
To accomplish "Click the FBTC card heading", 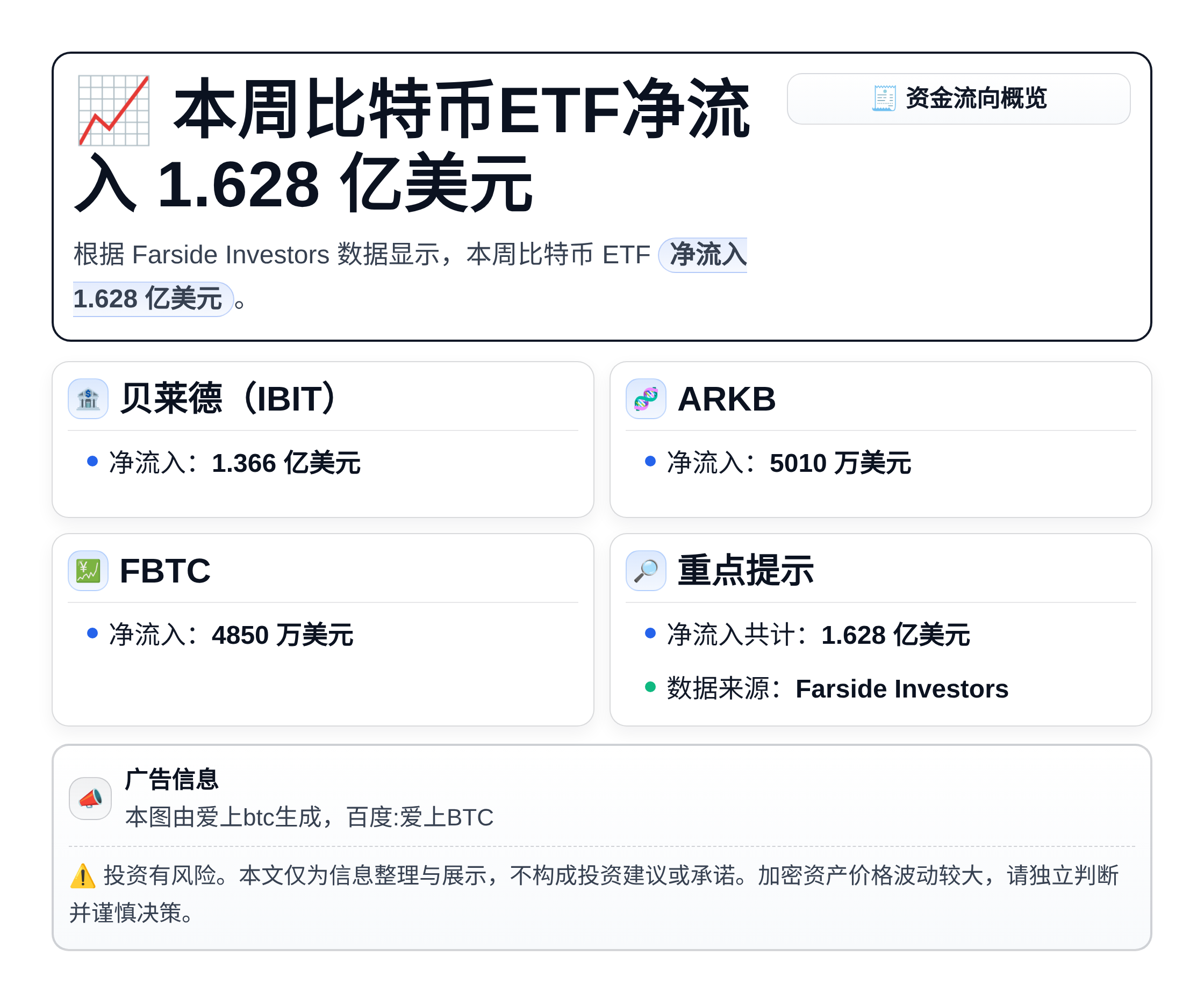I will (x=165, y=570).
